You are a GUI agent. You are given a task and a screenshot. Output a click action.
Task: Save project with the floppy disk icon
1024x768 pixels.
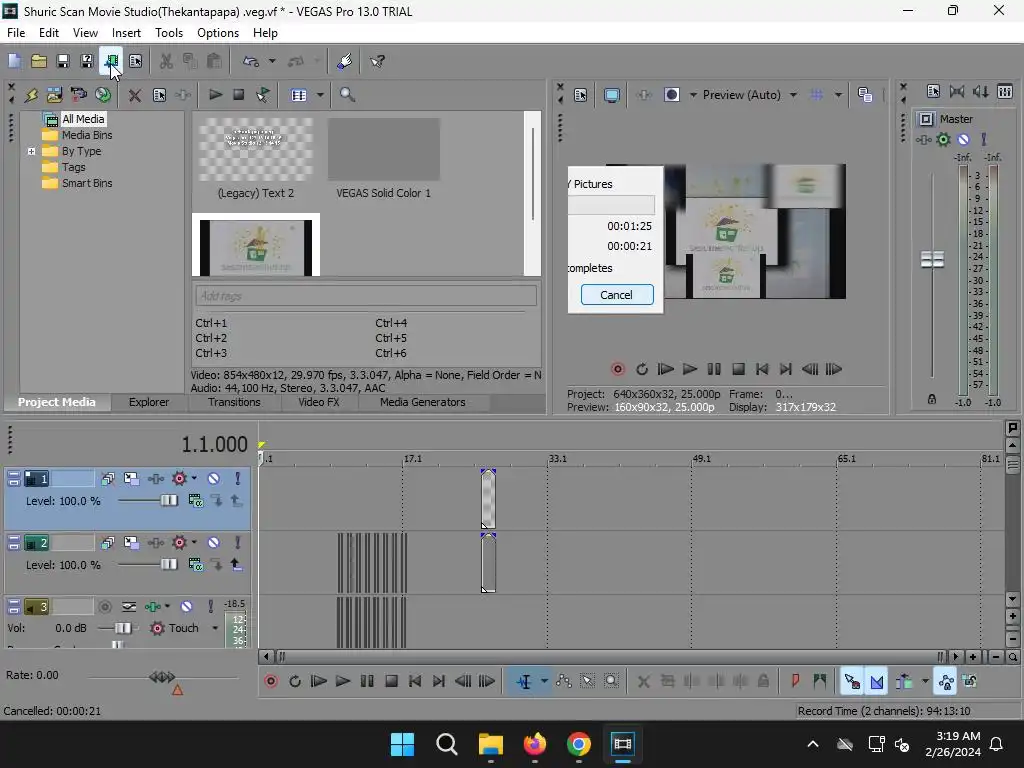click(x=63, y=61)
